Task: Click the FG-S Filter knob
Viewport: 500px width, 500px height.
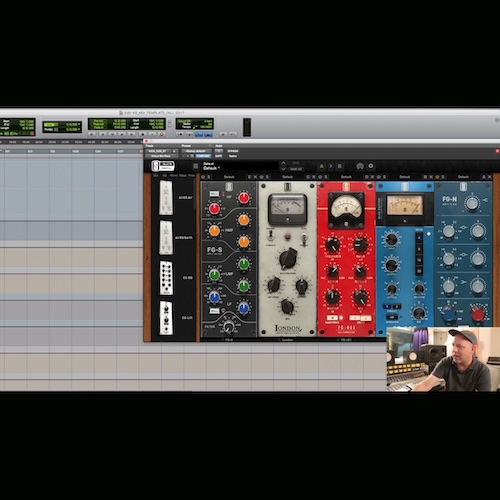Action: (x=228, y=326)
